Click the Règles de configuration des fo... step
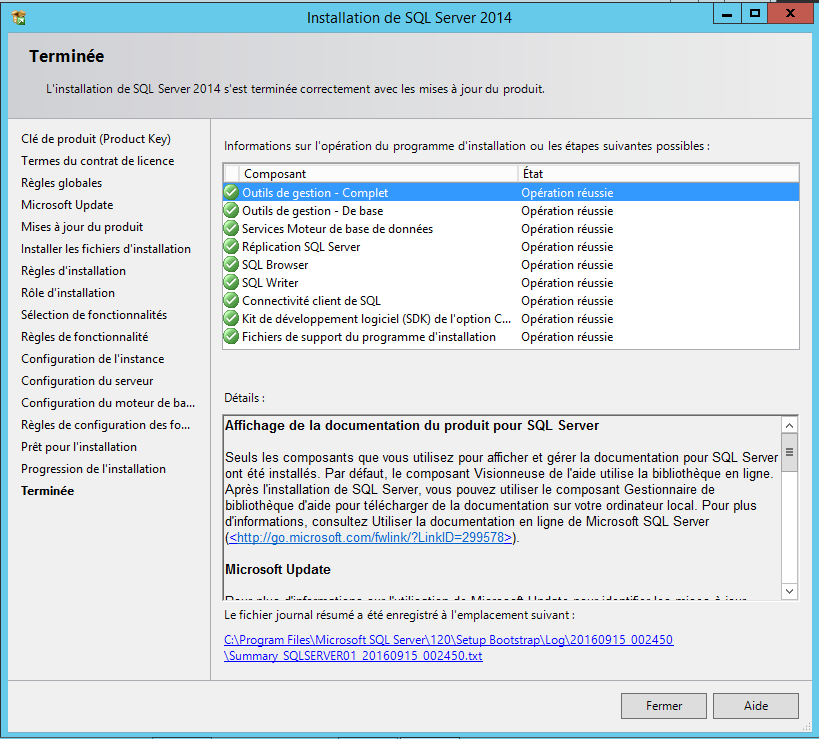819x739 pixels. tap(106, 425)
